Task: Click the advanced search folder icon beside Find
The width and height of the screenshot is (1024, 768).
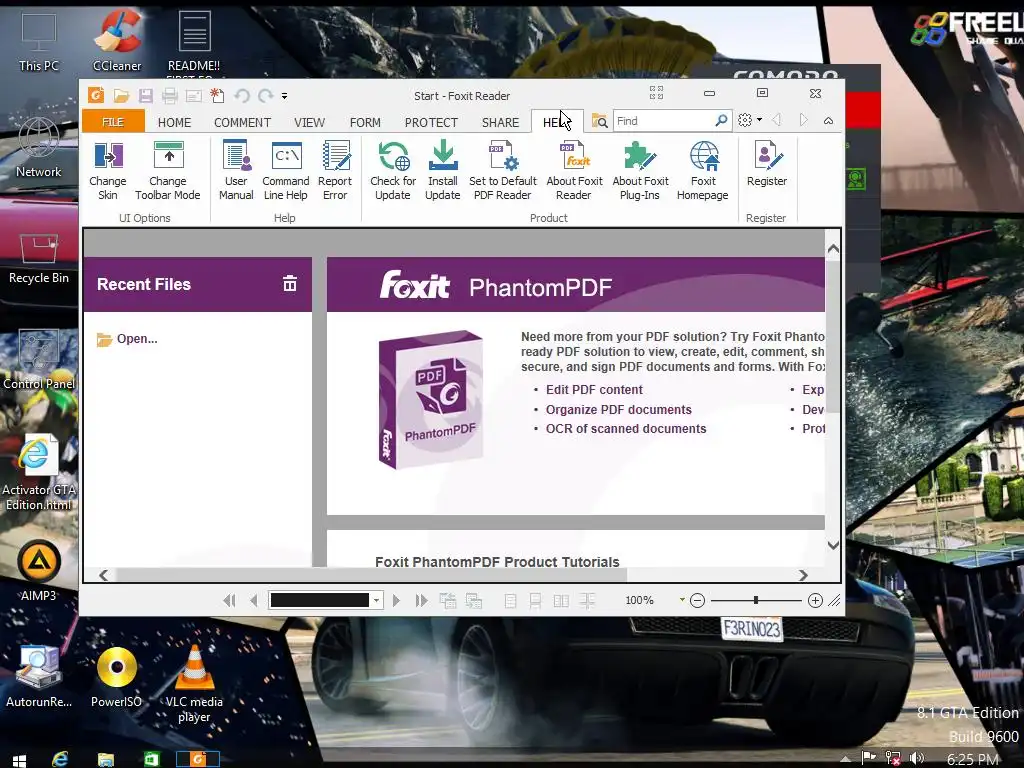Action: (x=600, y=121)
